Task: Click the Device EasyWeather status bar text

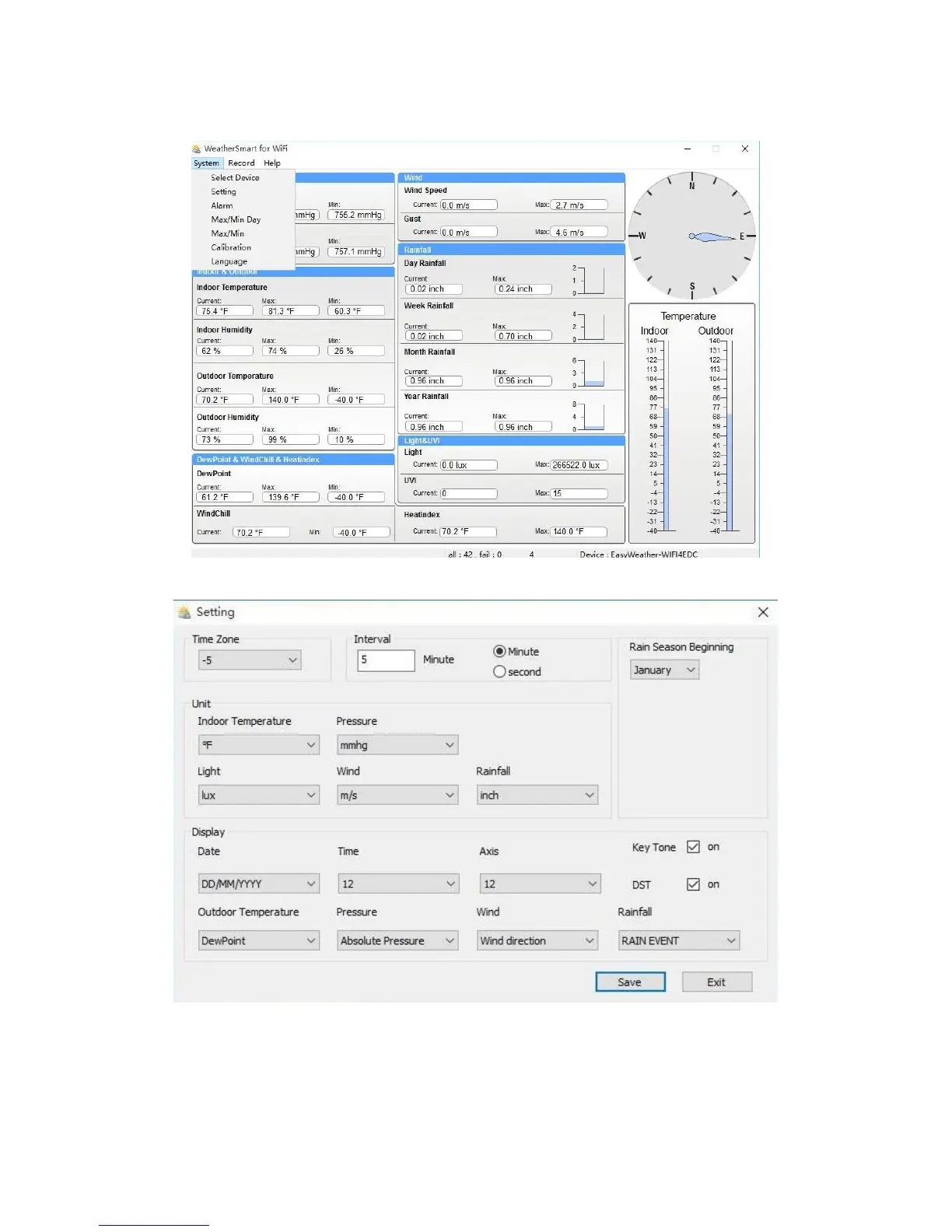Action: coord(639,555)
